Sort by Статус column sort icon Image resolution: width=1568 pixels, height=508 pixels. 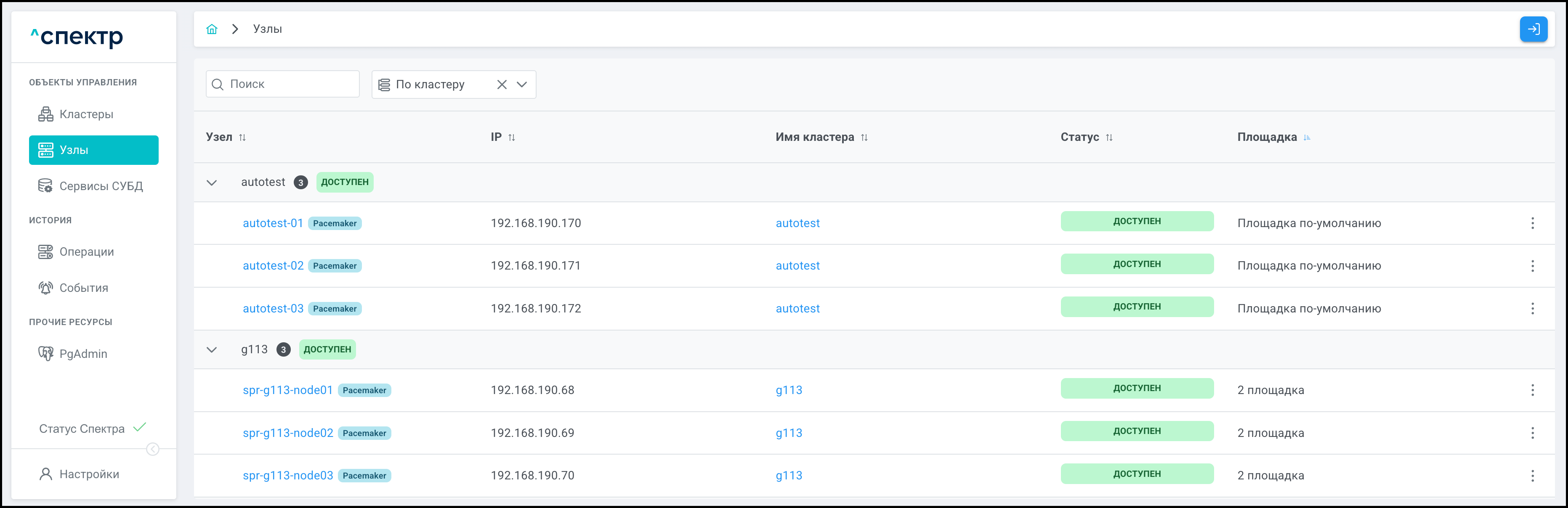pyautogui.click(x=1109, y=138)
